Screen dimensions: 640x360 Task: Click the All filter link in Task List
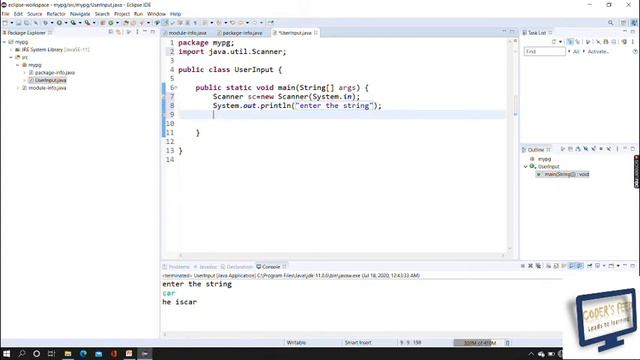576,51
